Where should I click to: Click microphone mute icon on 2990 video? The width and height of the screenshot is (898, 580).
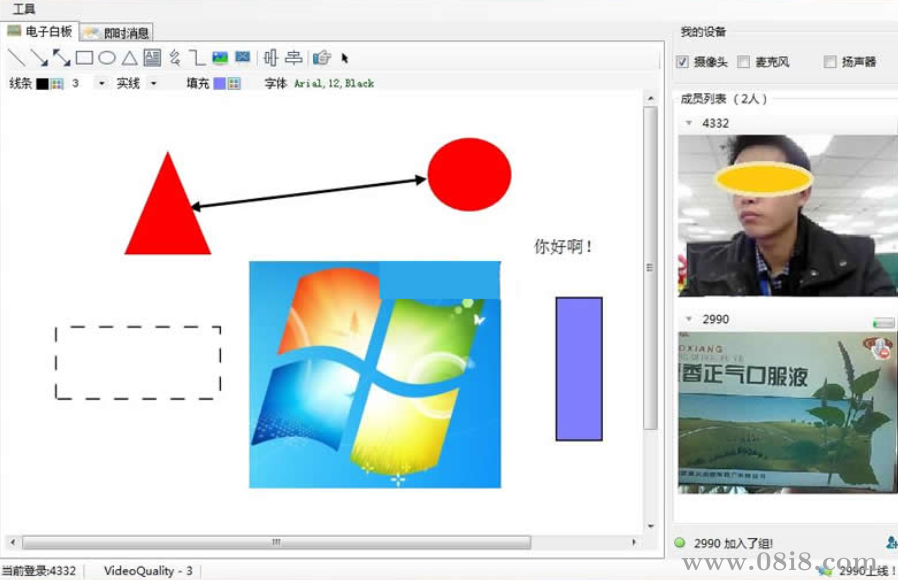[x=881, y=348]
